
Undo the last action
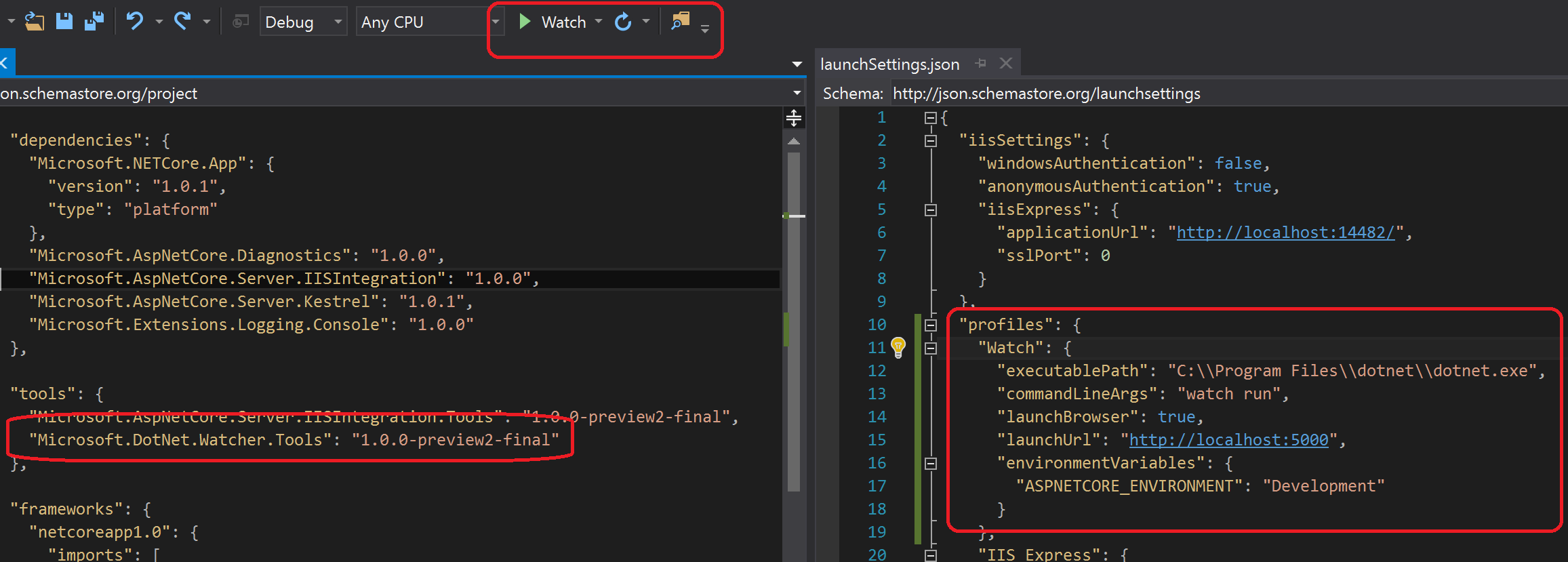coord(134,22)
